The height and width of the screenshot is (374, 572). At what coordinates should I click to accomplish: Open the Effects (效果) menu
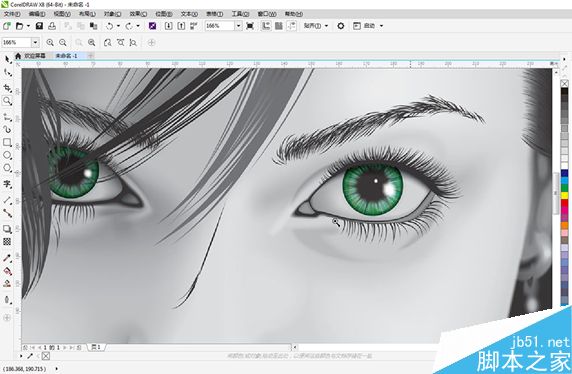pos(138,14)
